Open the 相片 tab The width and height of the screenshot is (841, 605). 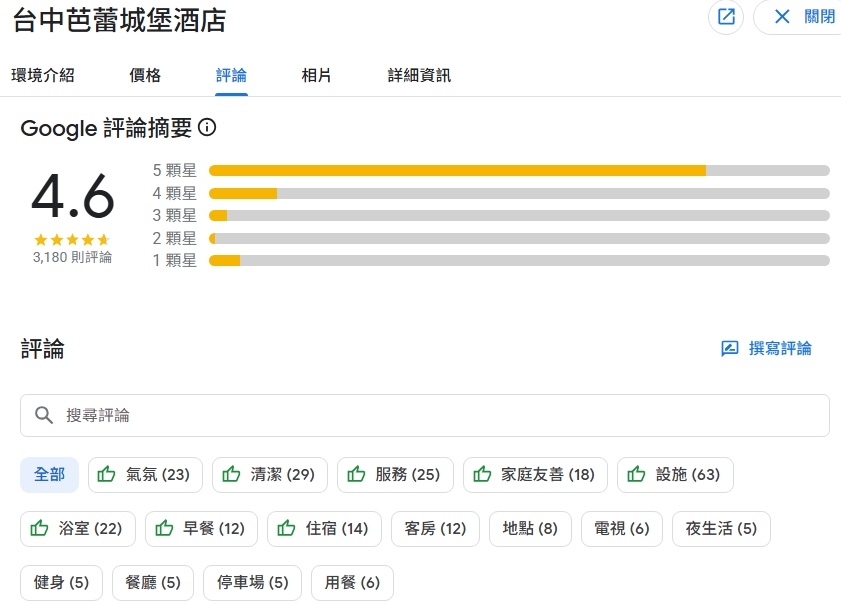click(x=316, y=75)
